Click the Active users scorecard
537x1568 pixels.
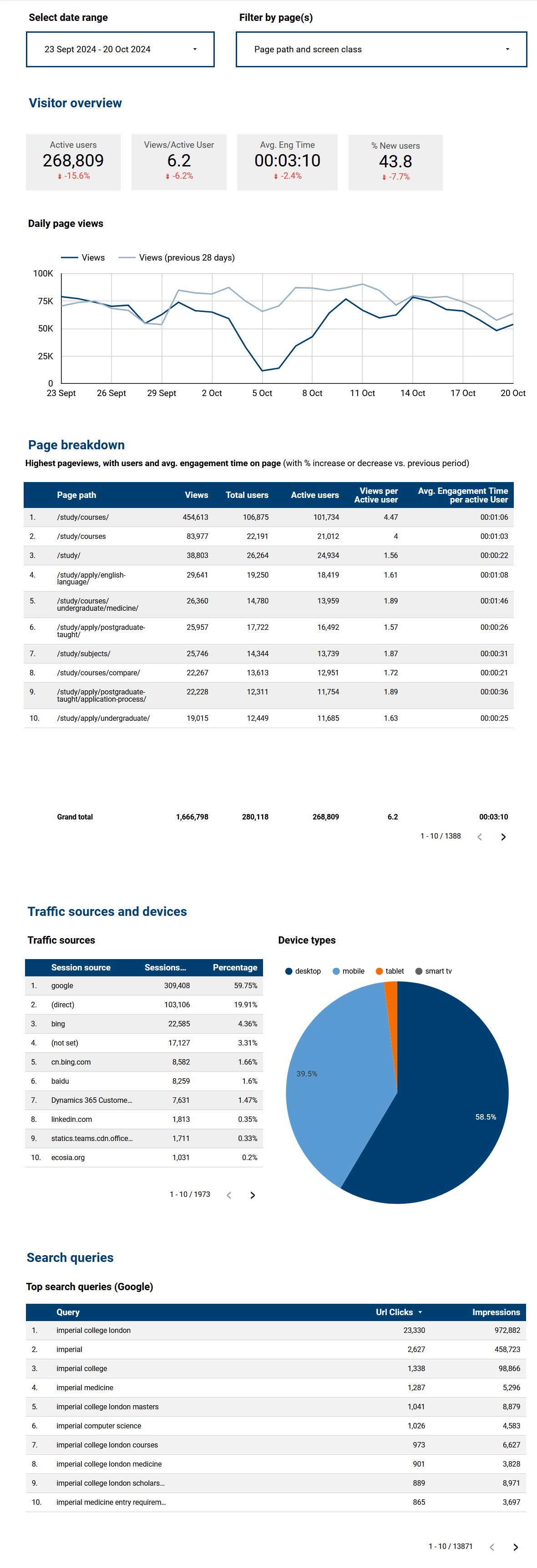73,161
